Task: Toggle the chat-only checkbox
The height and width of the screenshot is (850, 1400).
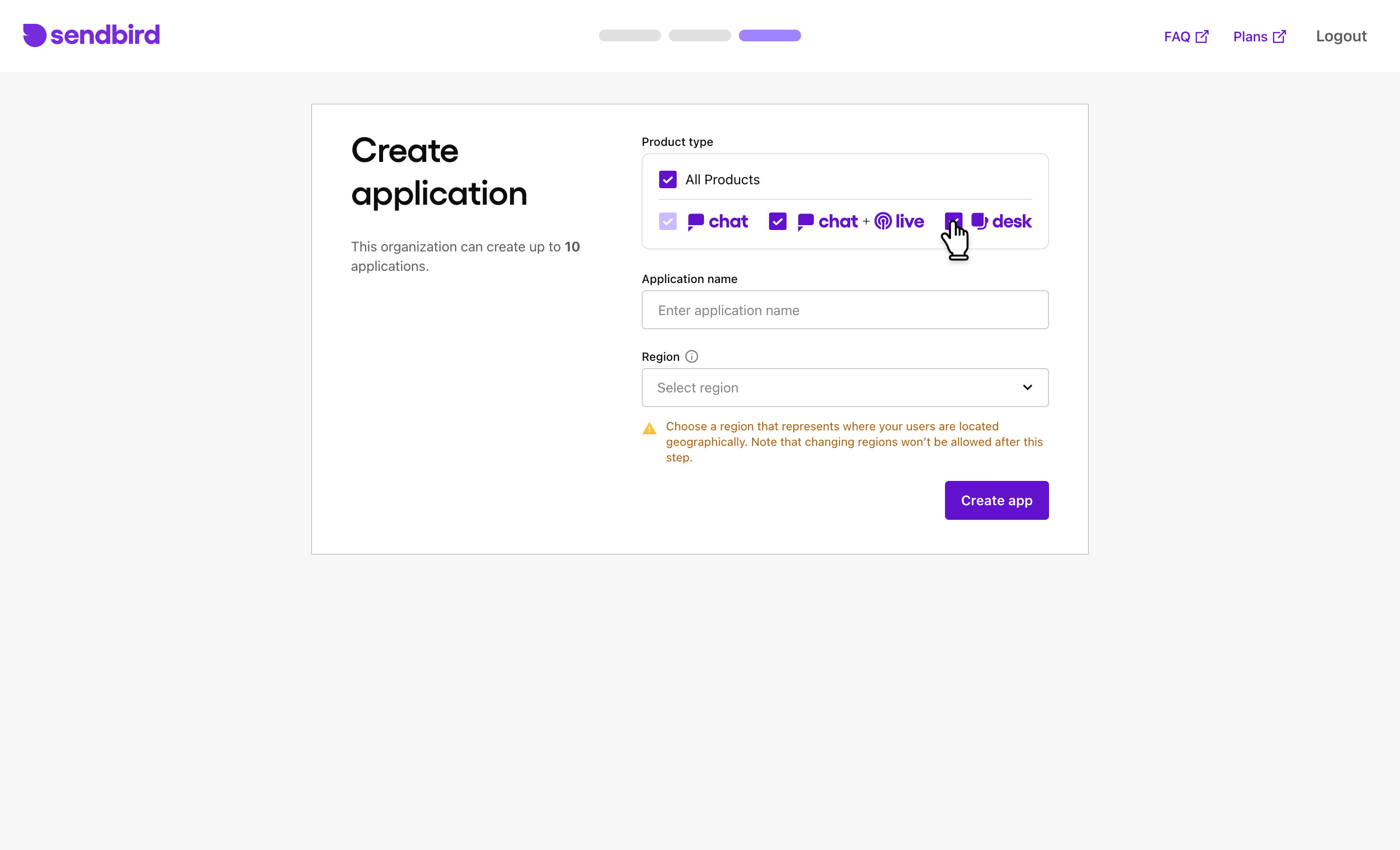Action: point(667,221)
